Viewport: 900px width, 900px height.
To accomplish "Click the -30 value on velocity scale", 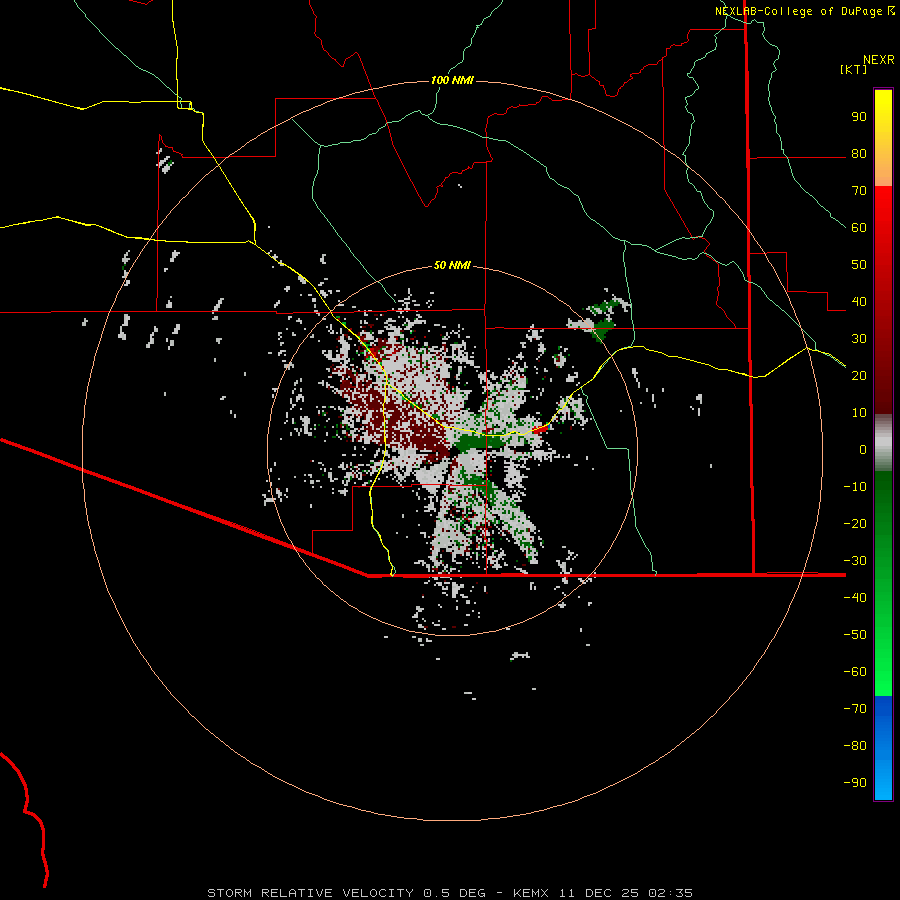I will tap(855, 561).
